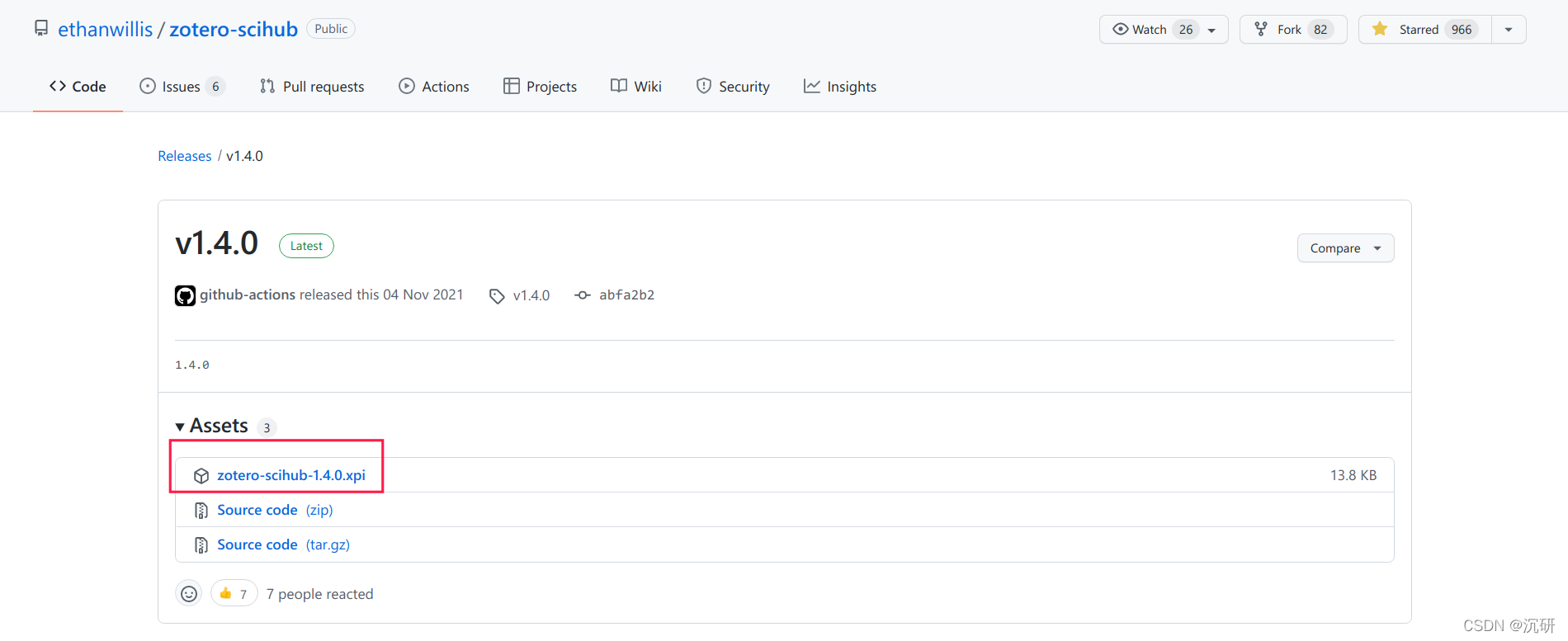The width and height of the screenshot is (1568, 641).
Task: Go to the Security tab
Action: 733,87
